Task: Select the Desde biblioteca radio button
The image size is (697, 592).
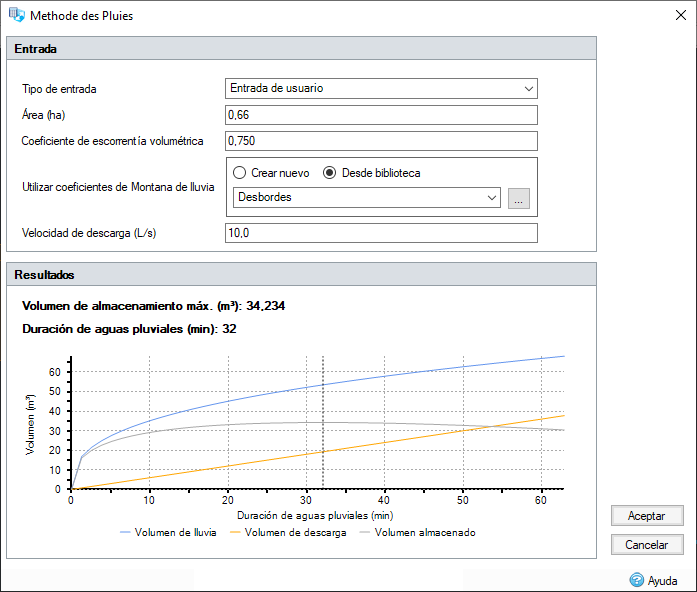Action: (x=329, y=172)
